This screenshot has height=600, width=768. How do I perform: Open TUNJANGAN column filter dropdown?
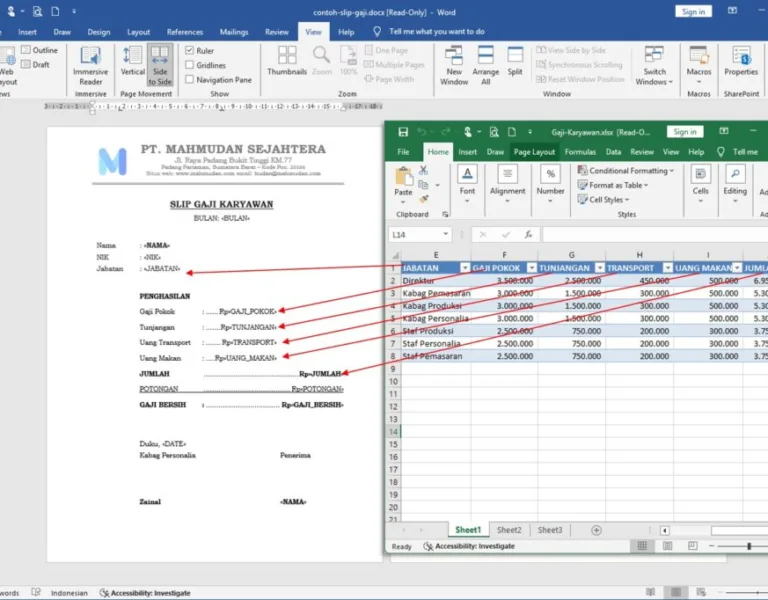click(600, 268)
